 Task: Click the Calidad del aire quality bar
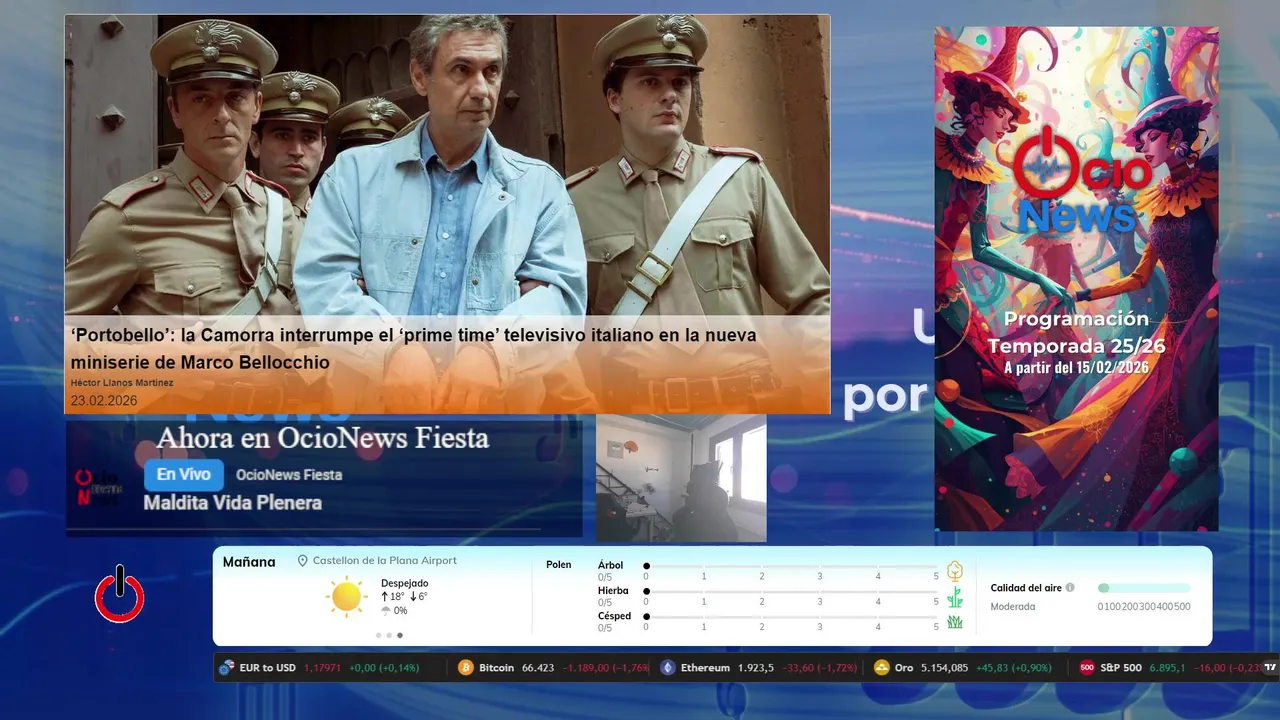[x=1144, y=588]
